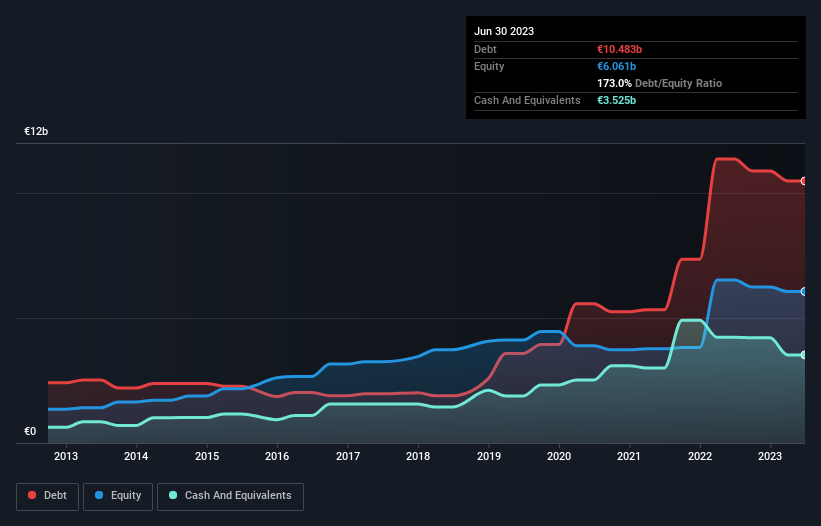Click the 2014 x-axis label

136,456
